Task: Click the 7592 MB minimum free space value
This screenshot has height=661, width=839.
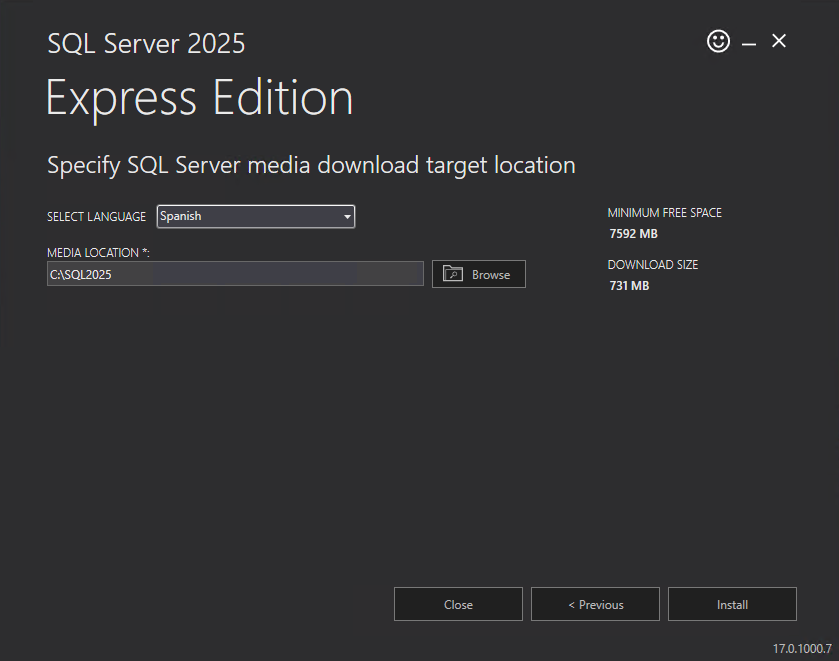Action: (x=634, y=234)
